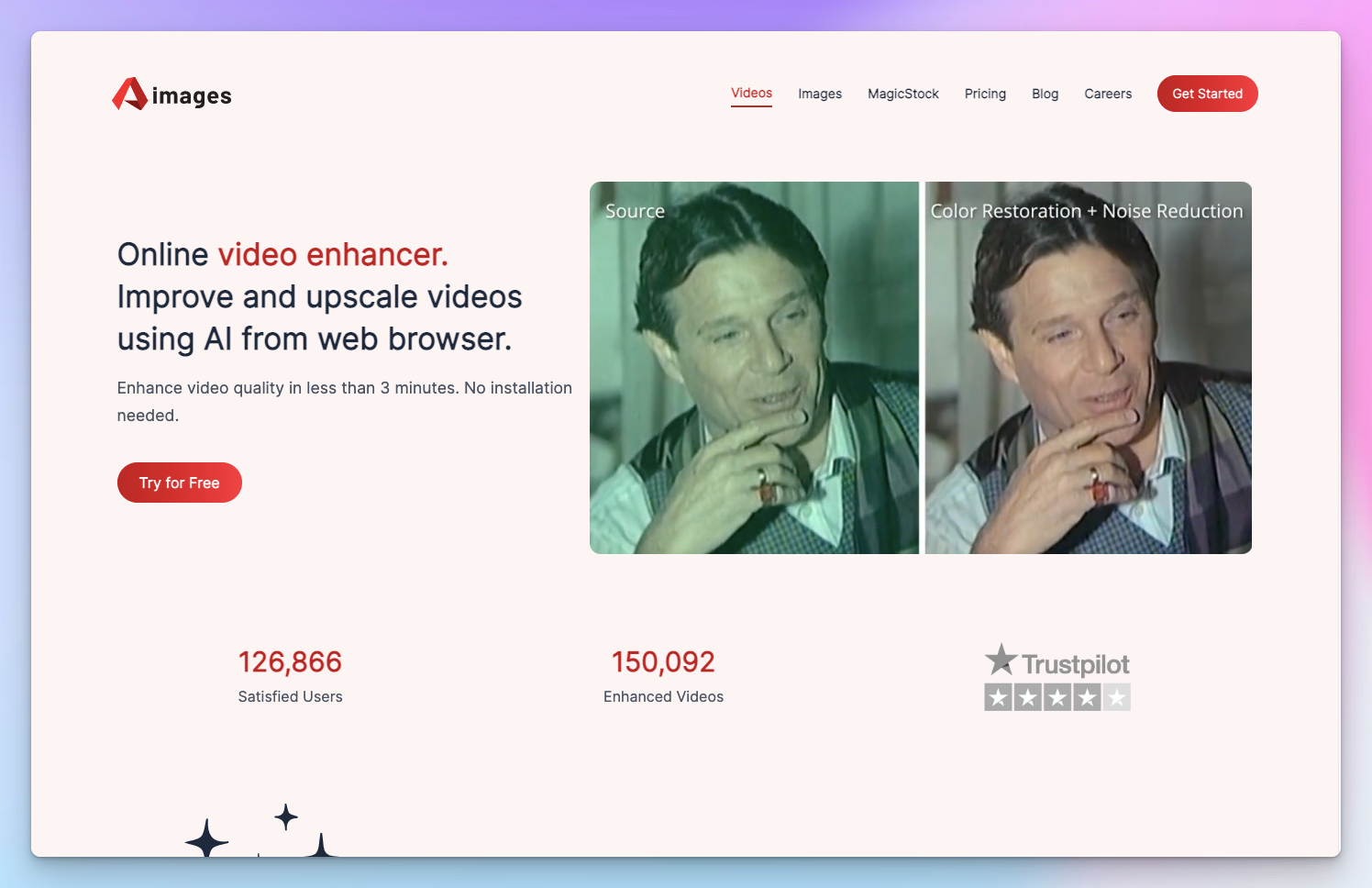Open the Videos nav tab
Viewport: 1372px width, 888px height.
click(751, 94)
